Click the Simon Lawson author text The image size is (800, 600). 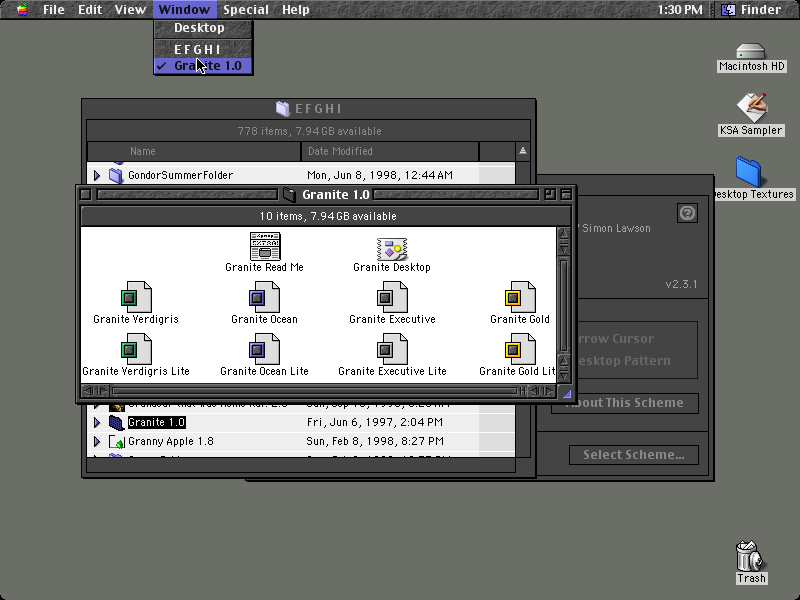point(616,228)
